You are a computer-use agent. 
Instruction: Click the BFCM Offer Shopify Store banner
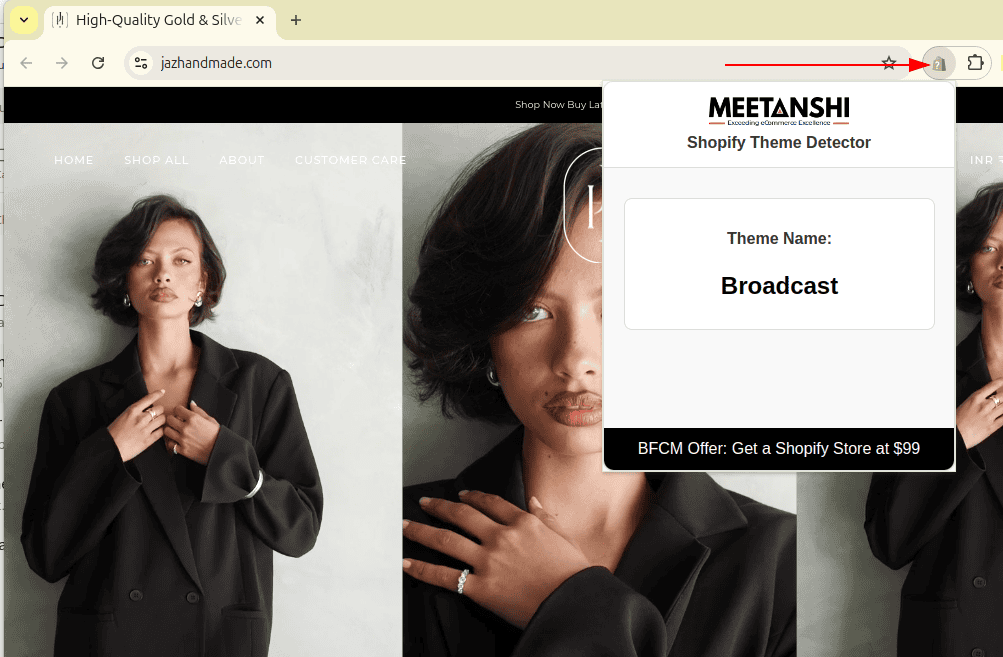(779, 449)
